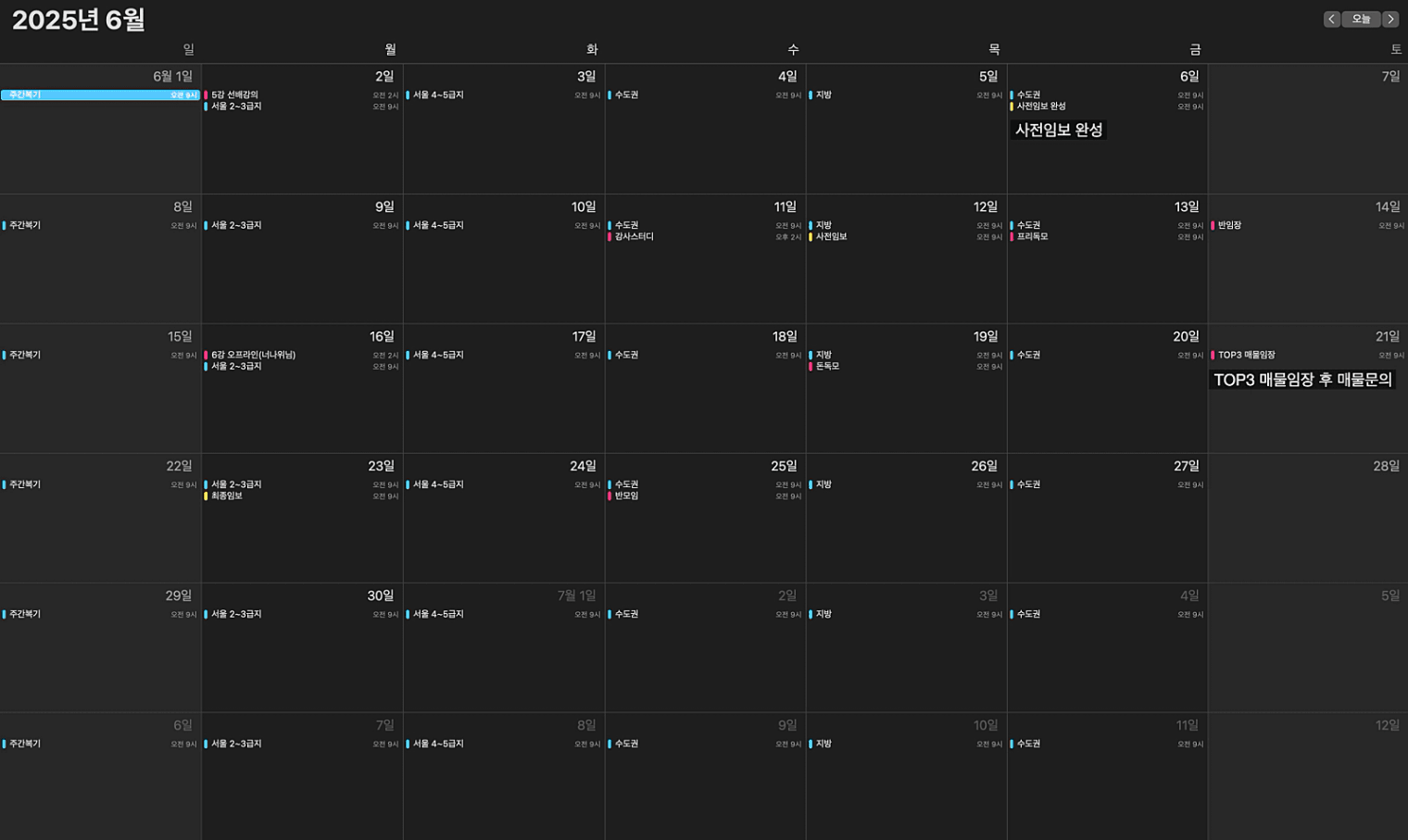Navigate to the previous month with the left chevron
Viewport: 1408px width, 840px height.
[1332, 19]
